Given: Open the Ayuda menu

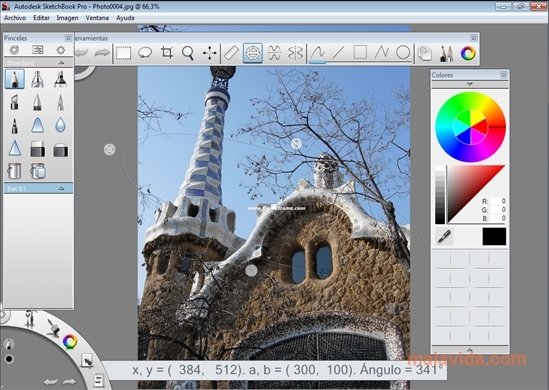Looking at the screenshot, I should 125,18.
